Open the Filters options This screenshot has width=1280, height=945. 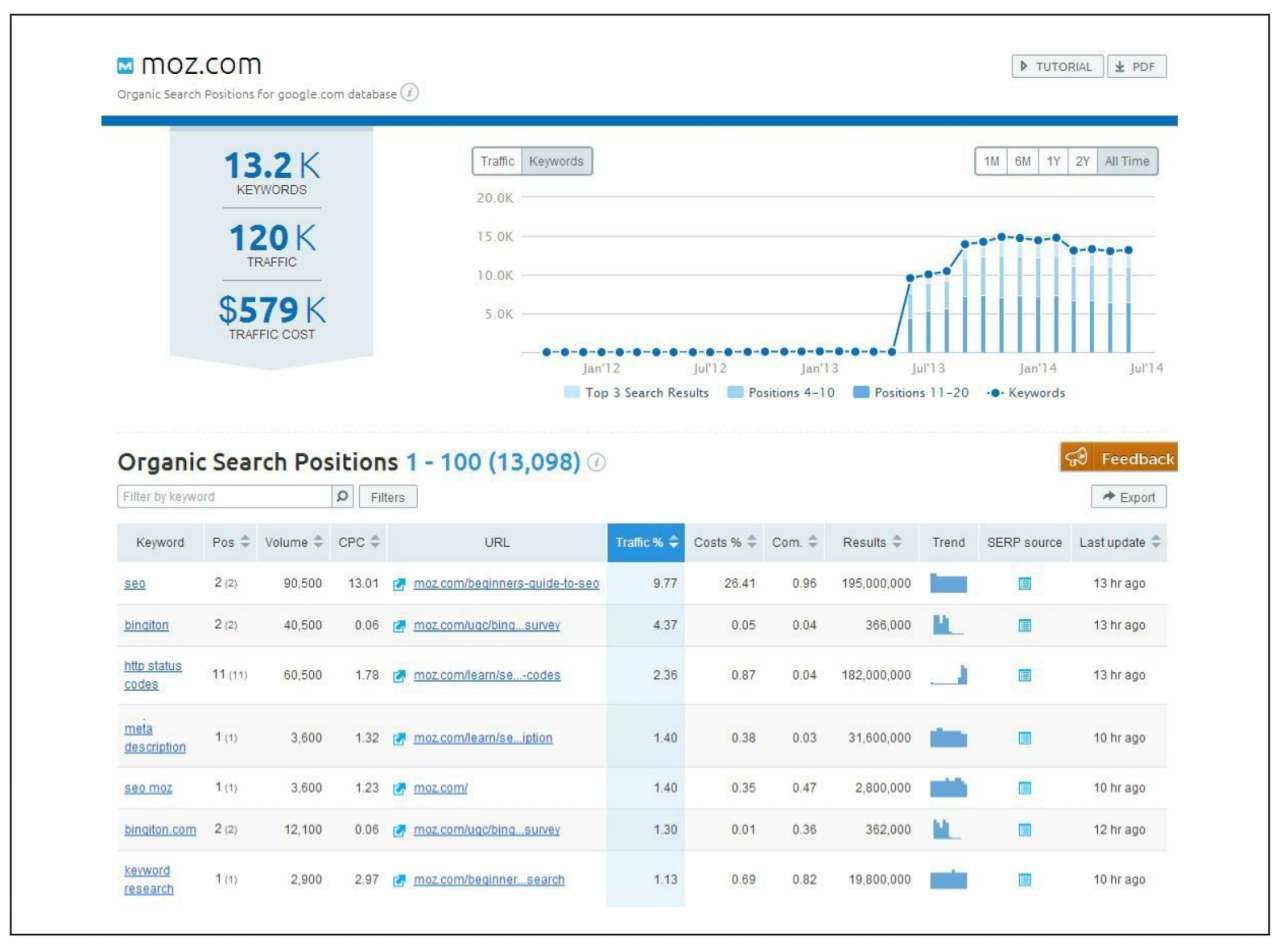pyautogui.click(x=388, y=497)
